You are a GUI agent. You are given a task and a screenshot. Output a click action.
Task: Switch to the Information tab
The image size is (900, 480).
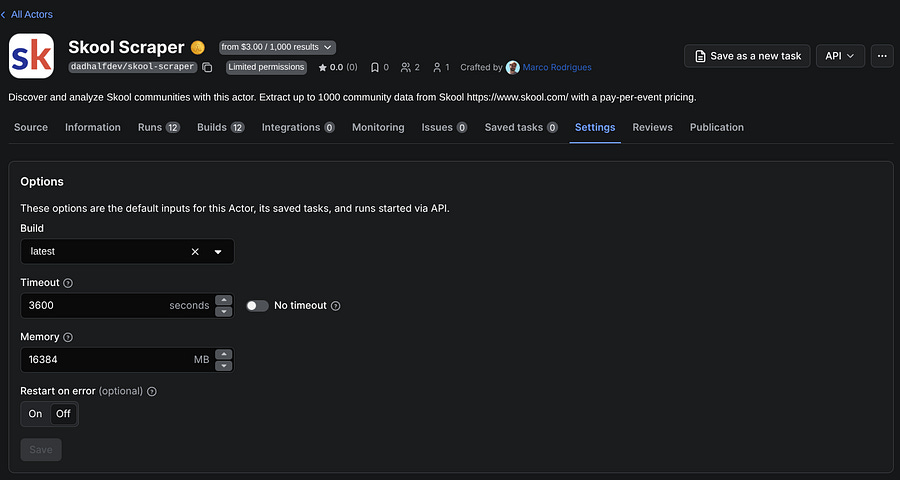pos(93,127)
